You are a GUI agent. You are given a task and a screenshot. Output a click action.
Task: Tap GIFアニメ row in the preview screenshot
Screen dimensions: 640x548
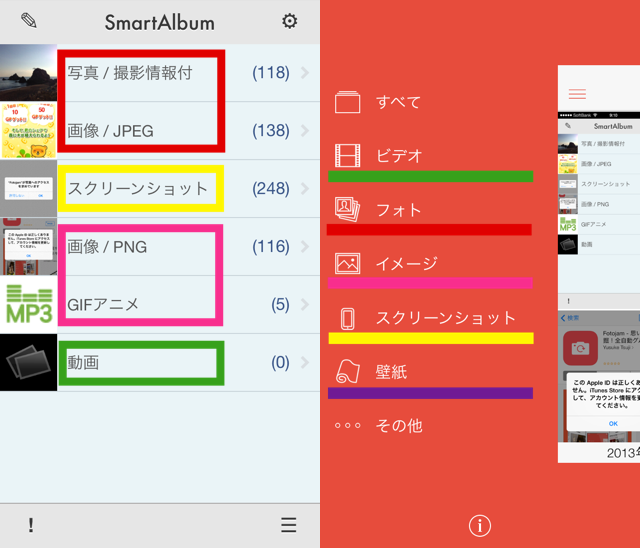tap(599, 224)
